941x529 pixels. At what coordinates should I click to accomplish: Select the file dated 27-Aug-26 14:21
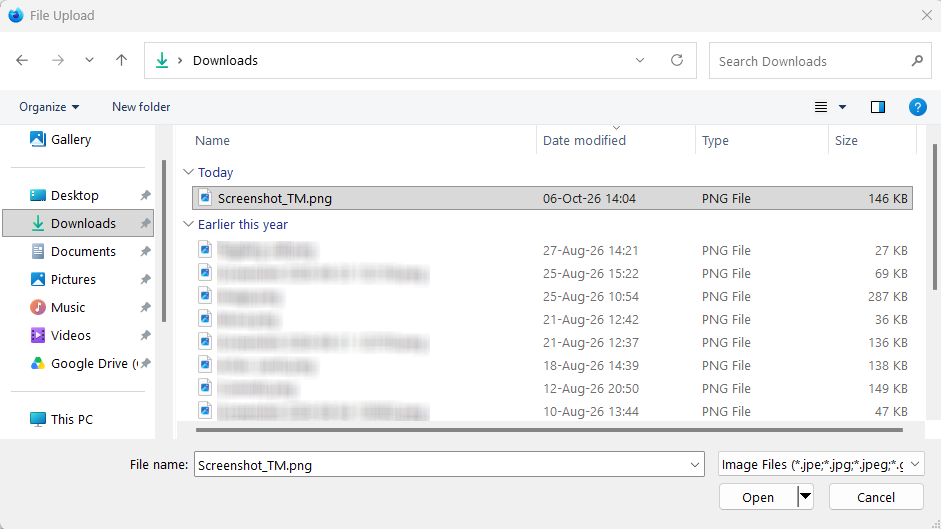click(552, 250)
